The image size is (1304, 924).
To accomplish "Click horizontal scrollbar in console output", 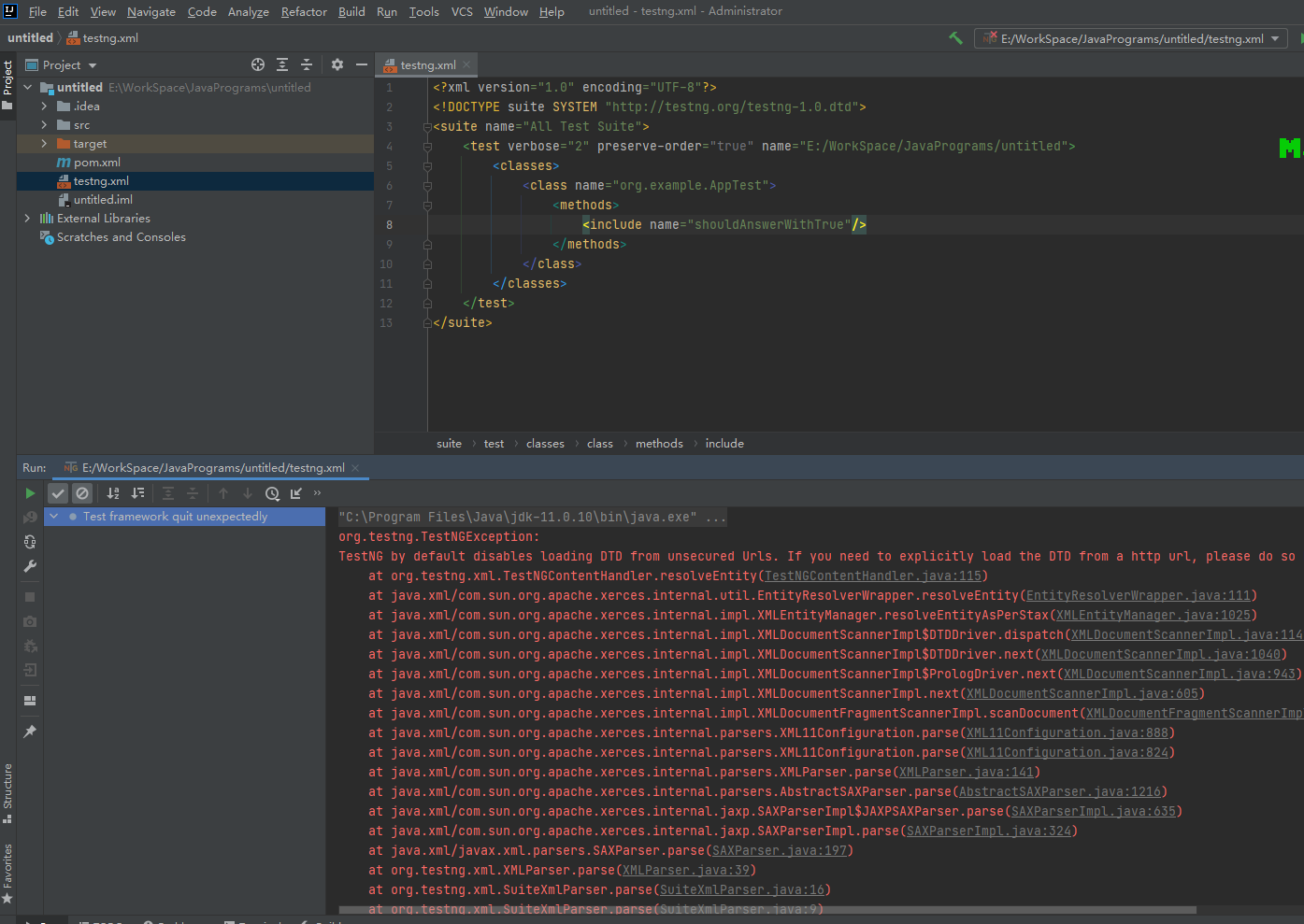I will tap(767, 910).
